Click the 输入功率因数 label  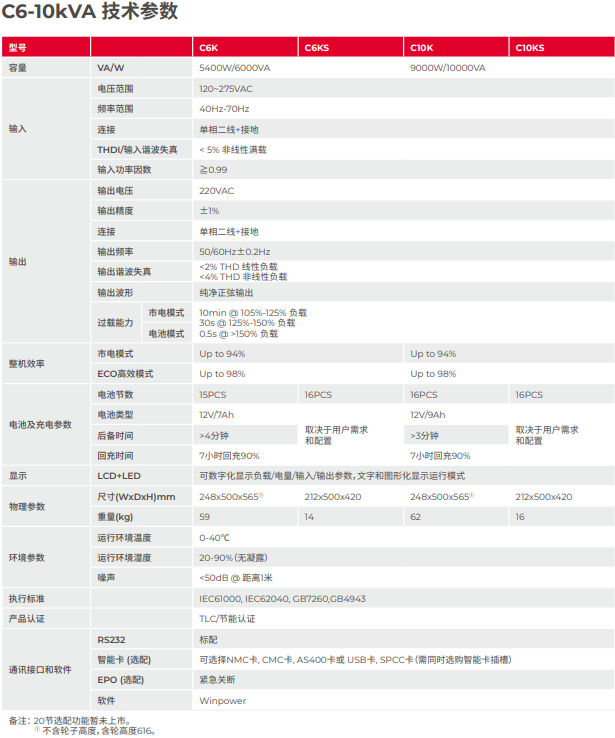124,170
